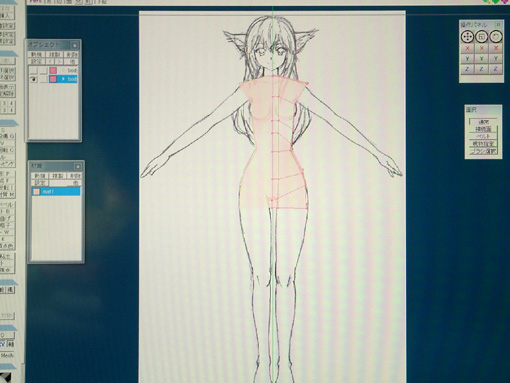
Task: Select the move handle in the operation panel
Action: [467, 37]
